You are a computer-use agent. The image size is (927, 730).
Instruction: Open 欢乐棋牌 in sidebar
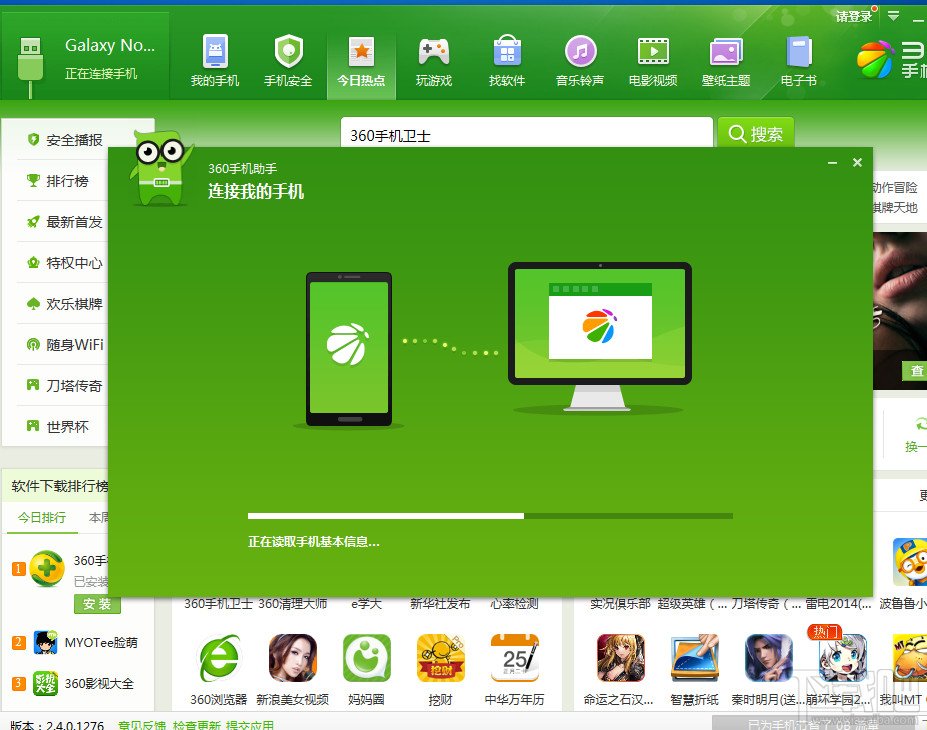click(x=65, y=304)
